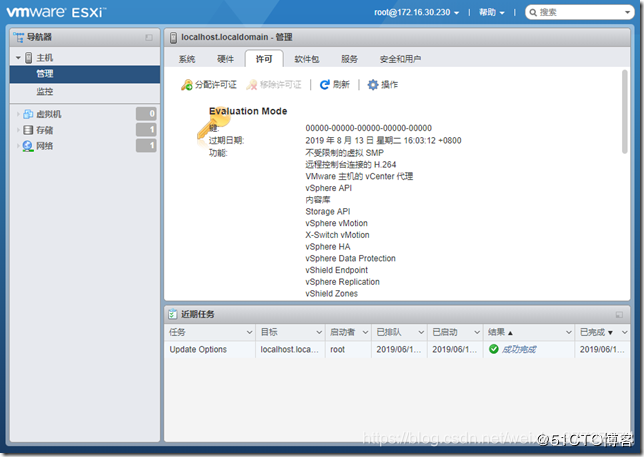The height and width of the screenshot is (457, 644).
Task: Expand the search box dropdown arrow
Action: [627, 12]
